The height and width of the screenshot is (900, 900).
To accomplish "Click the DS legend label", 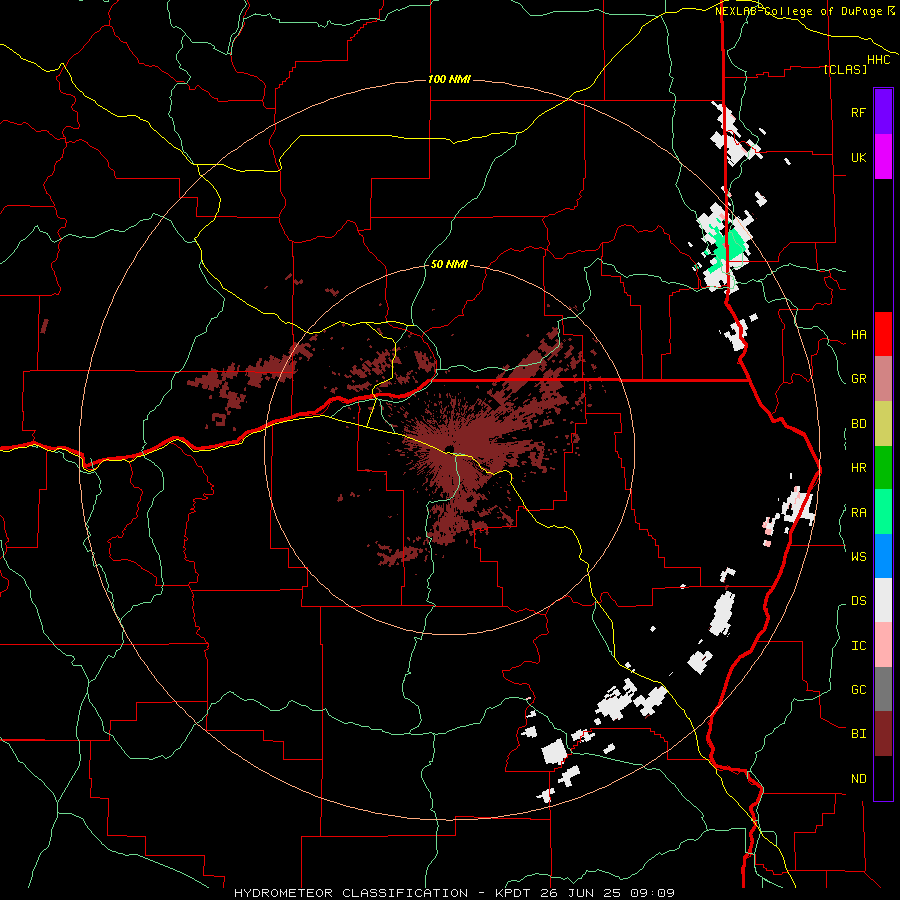I will pos(858,600).
